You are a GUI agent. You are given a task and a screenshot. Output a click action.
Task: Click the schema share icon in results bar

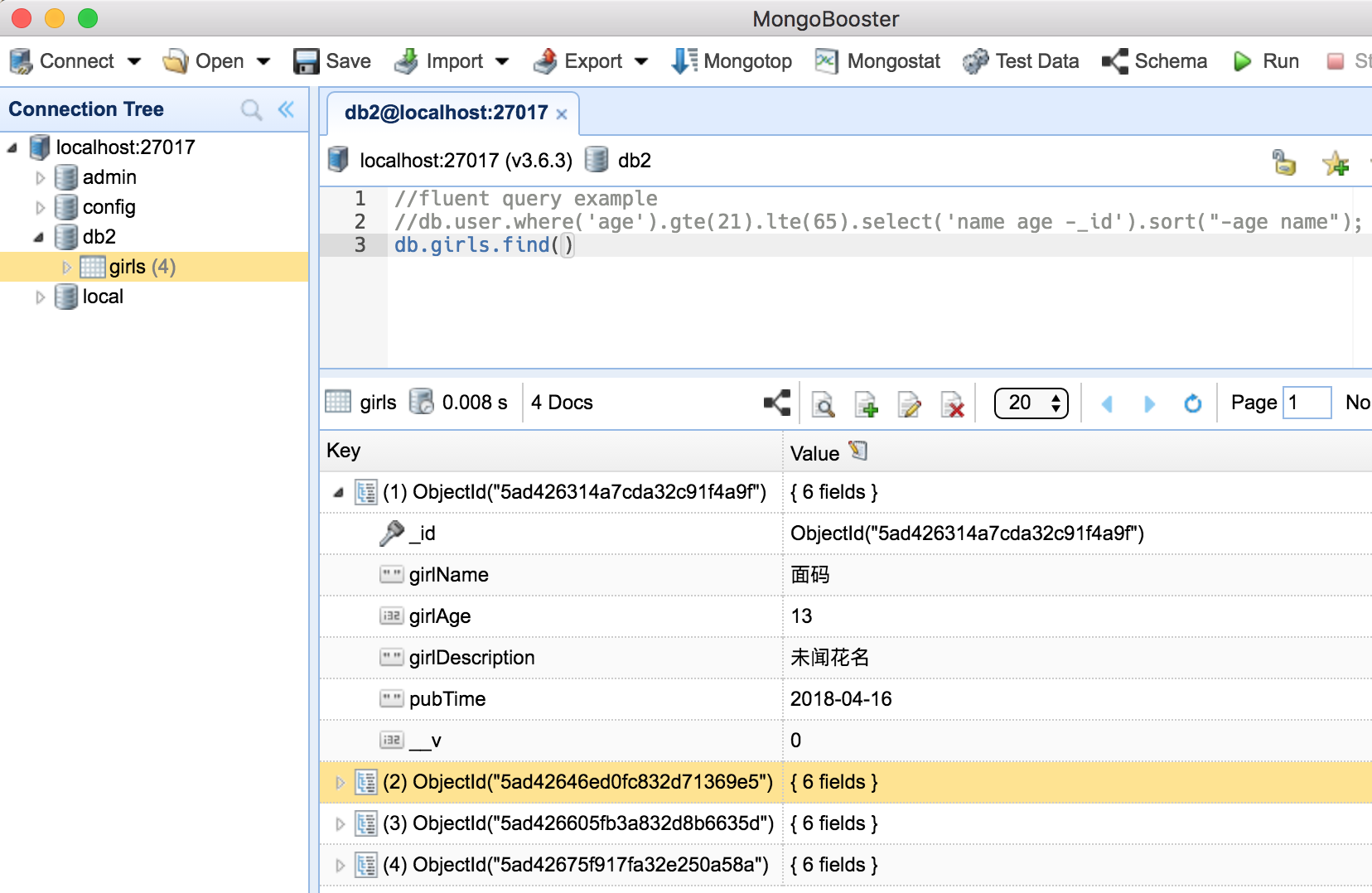pyautogui.click(x=776, y=403)
